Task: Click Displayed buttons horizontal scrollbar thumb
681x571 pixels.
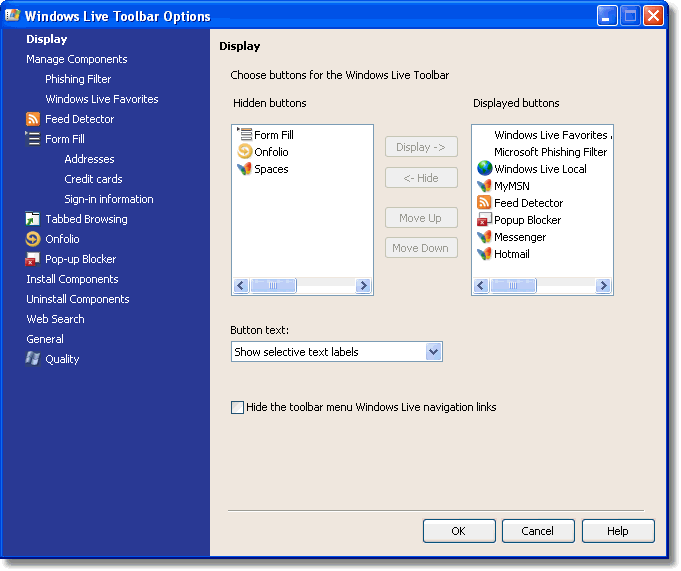Action: click(513, 286)
